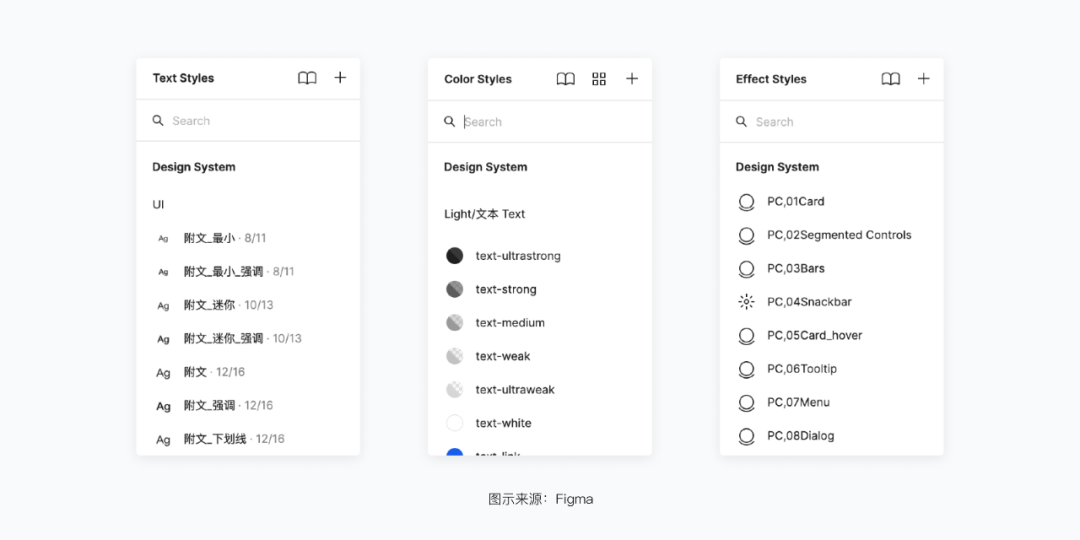Screen dimensions: 1080x540
Task: Click the shadow icon beside PC,03Bars
Action: [x=746, y=269]
